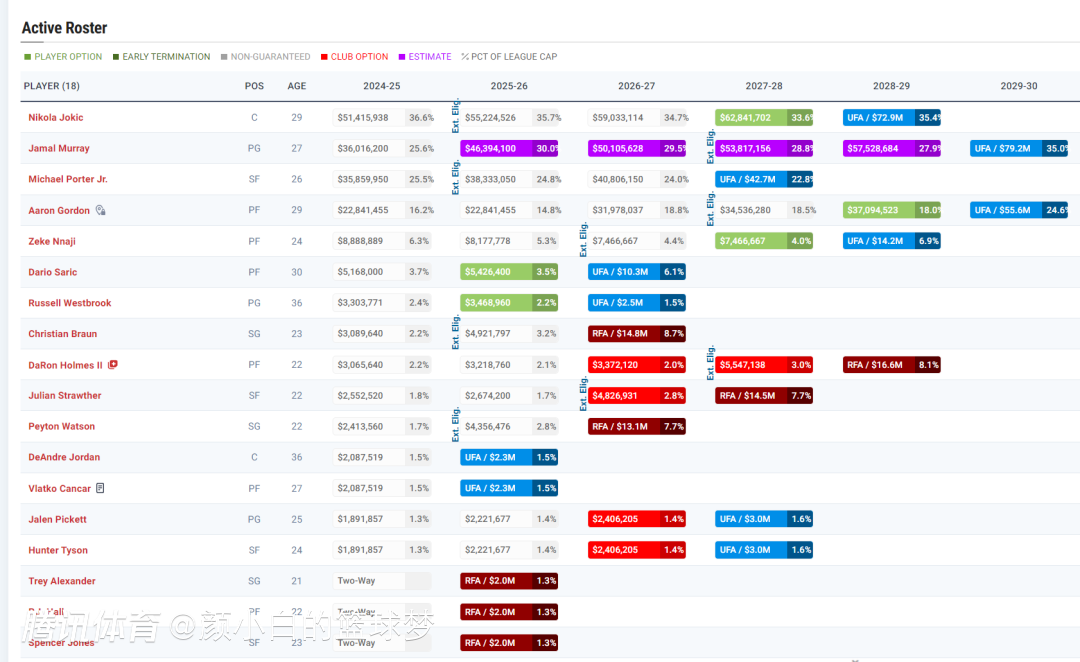Click Christian Braun's RFA / $14.8M badge
This screenshot has height=662, width=1080.
624,334
